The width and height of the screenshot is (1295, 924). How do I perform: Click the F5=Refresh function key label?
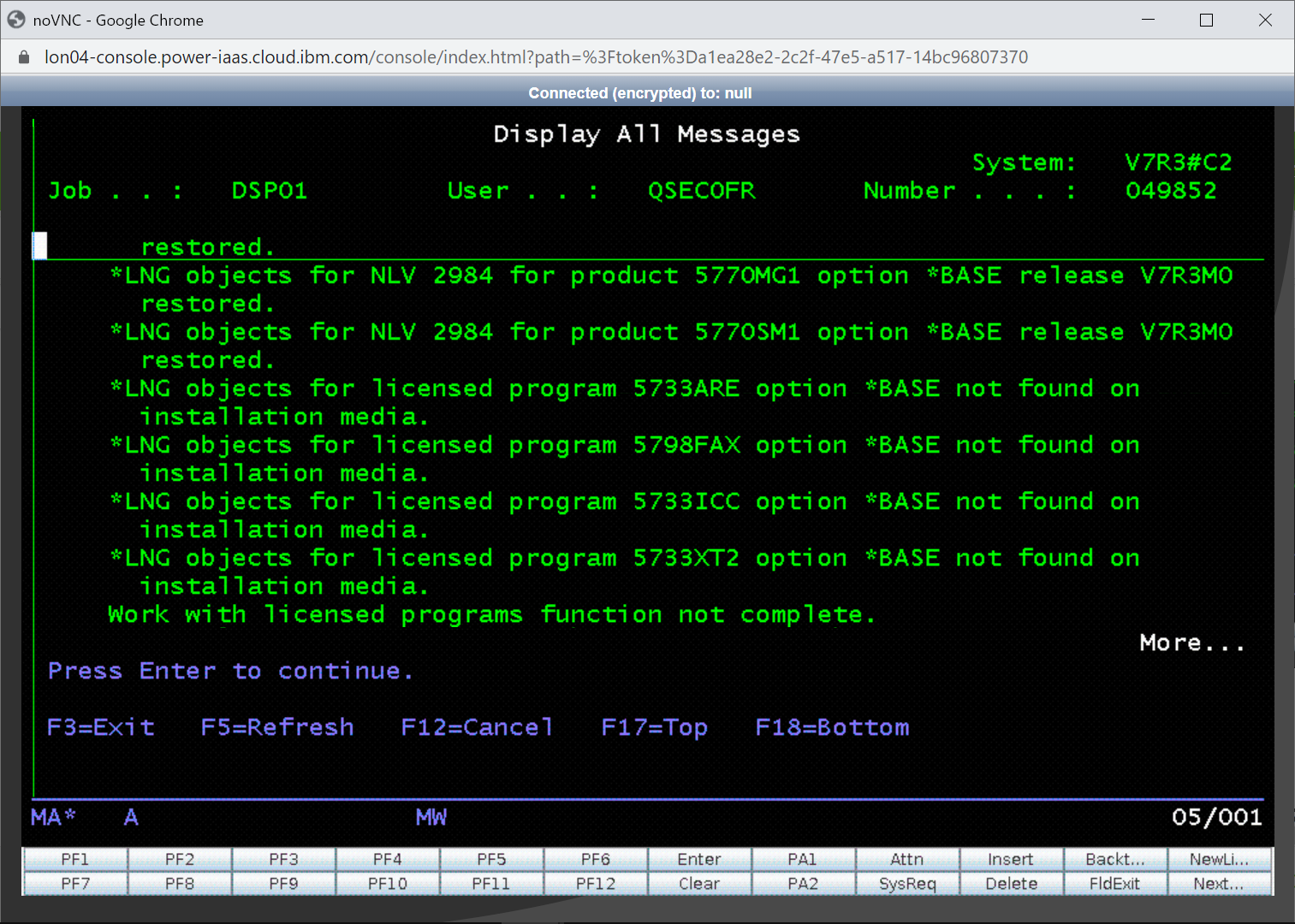[x=277, y=727]
